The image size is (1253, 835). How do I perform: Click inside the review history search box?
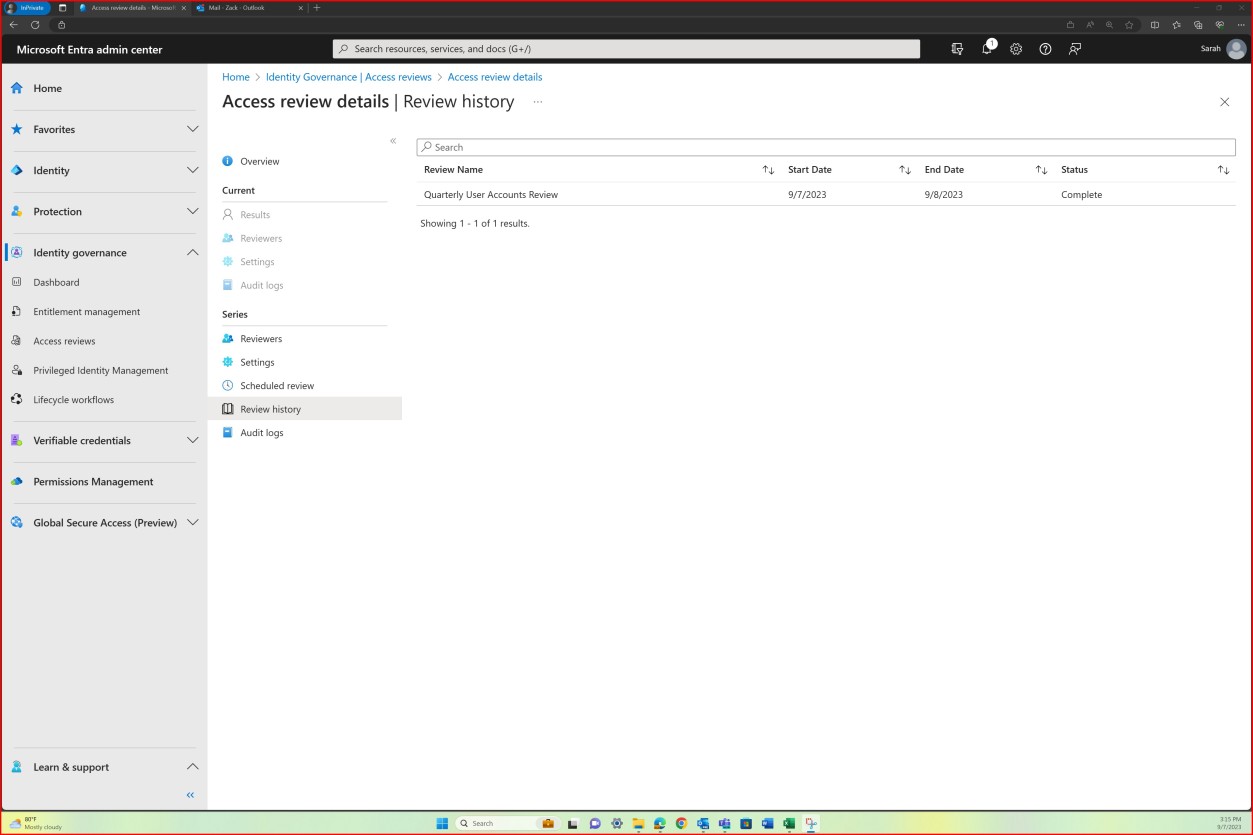tap(827, 147)
